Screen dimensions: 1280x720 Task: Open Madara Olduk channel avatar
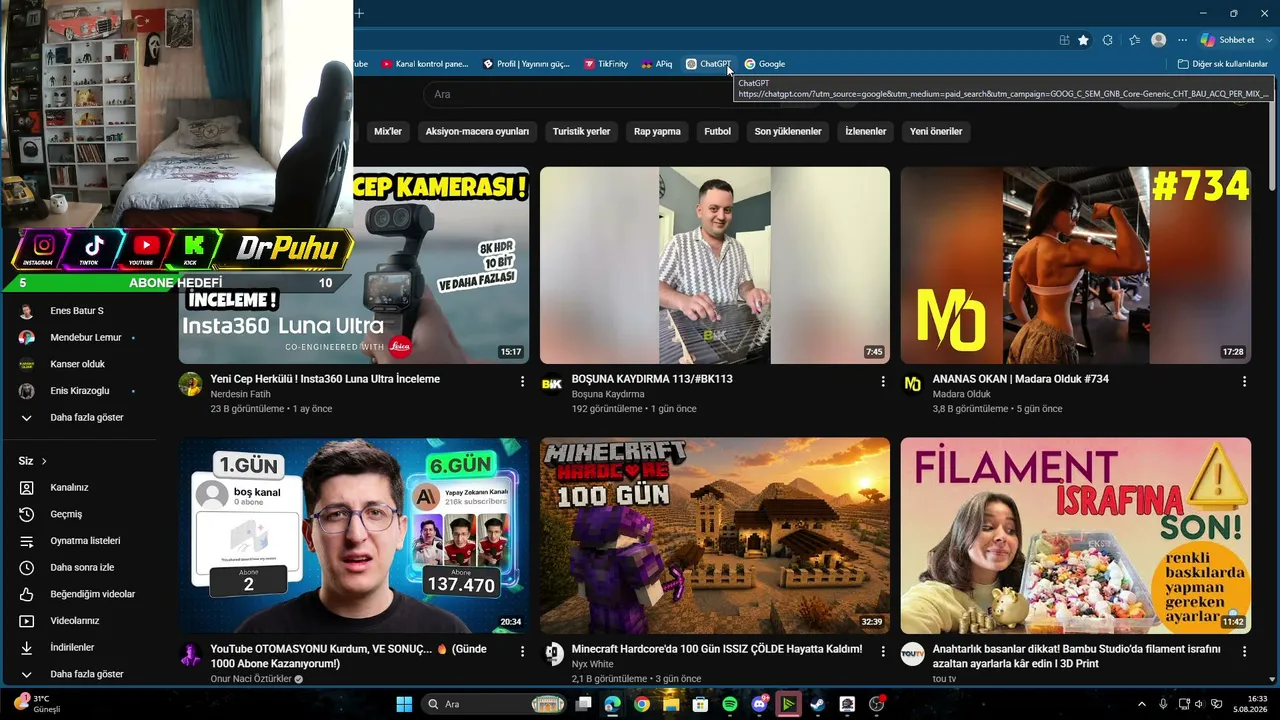pyautogui.click(x=913, y=384)
